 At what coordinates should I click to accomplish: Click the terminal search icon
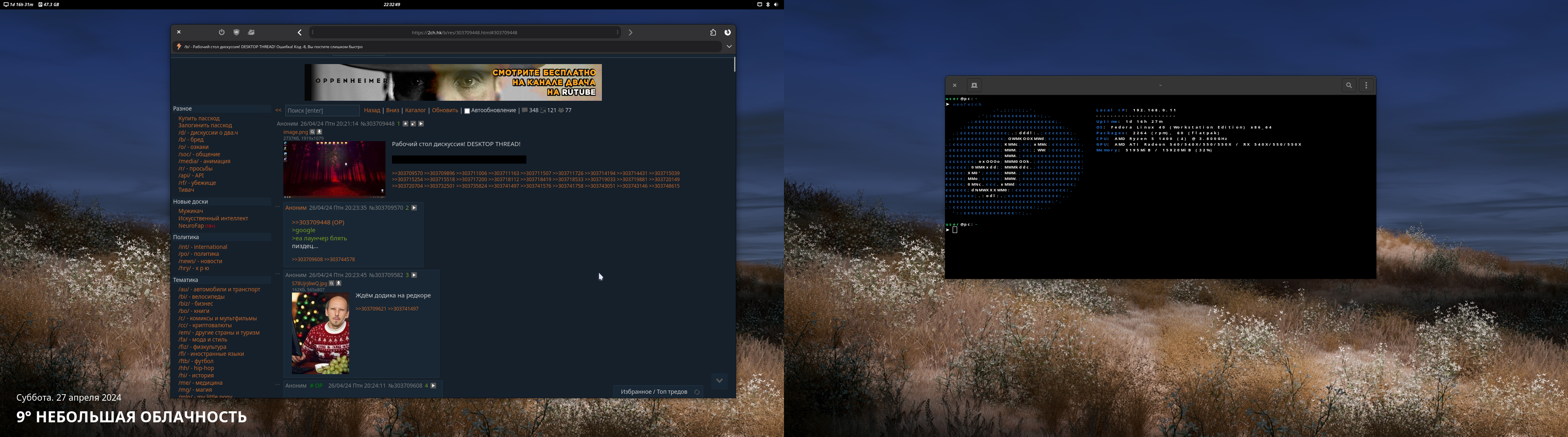[x=1349, y=85]
